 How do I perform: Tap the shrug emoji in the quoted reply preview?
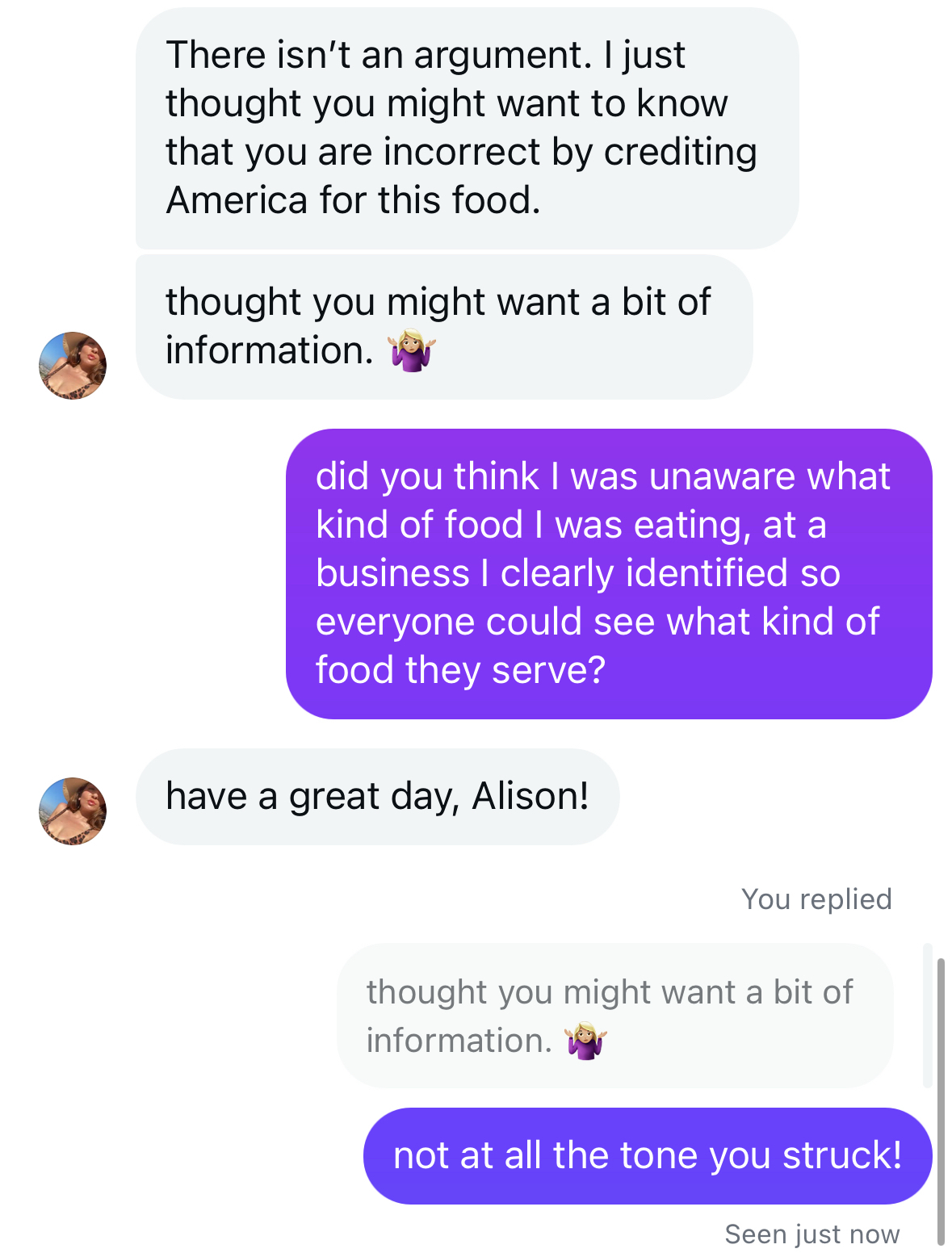[586, 1041]
